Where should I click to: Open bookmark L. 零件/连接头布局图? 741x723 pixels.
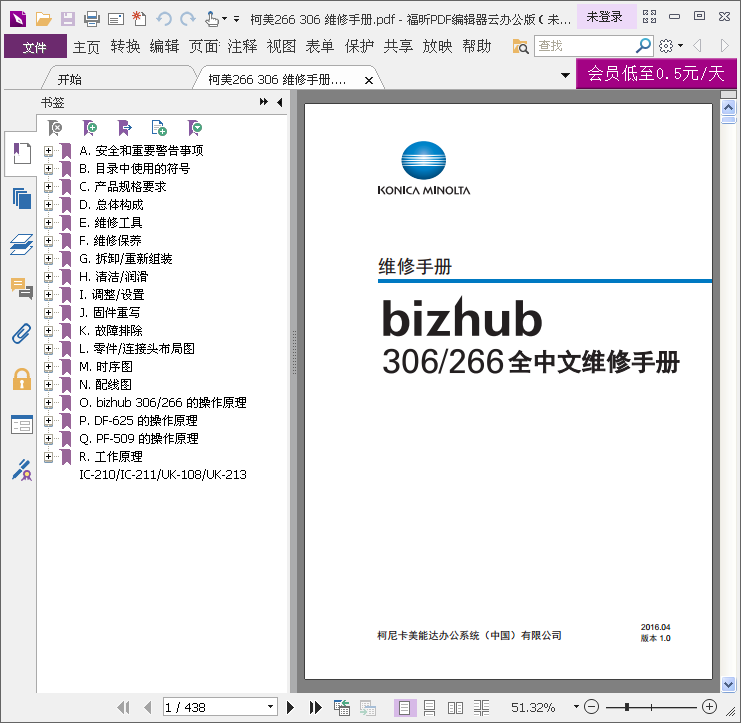[x=137, y=349]
